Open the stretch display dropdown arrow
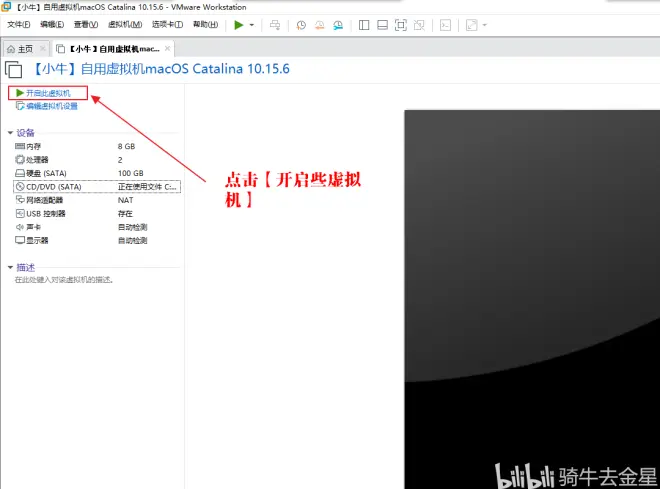Viewport: 660px width, 489px height. pos(484,25)
